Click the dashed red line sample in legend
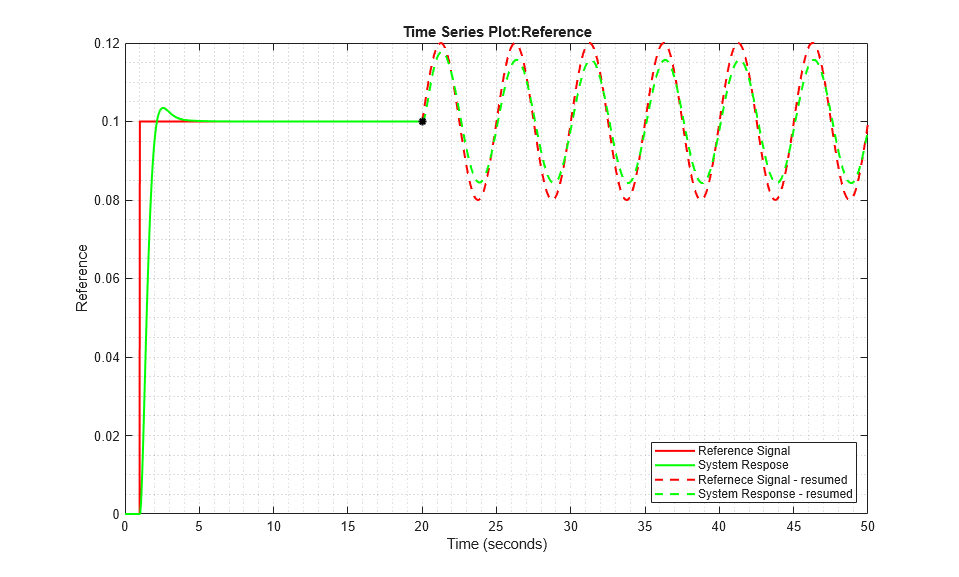The height and width of the screenshot is (577, 959). click(x=674, y=480)
